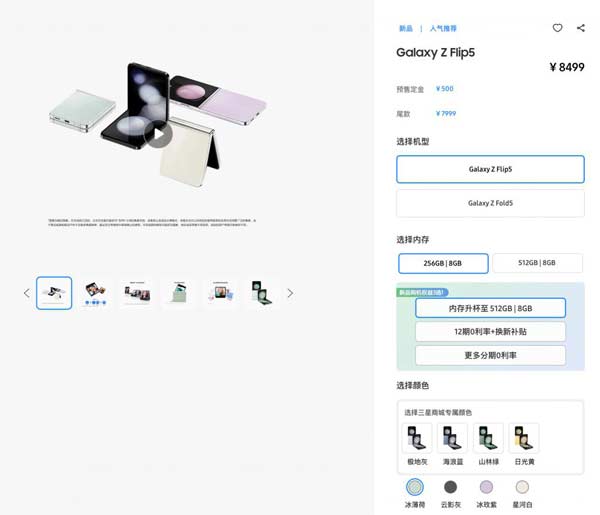Select 12期0利率+换新补贴 offer
This screenshot has width=600, height=515.
[x=490, y=332]
